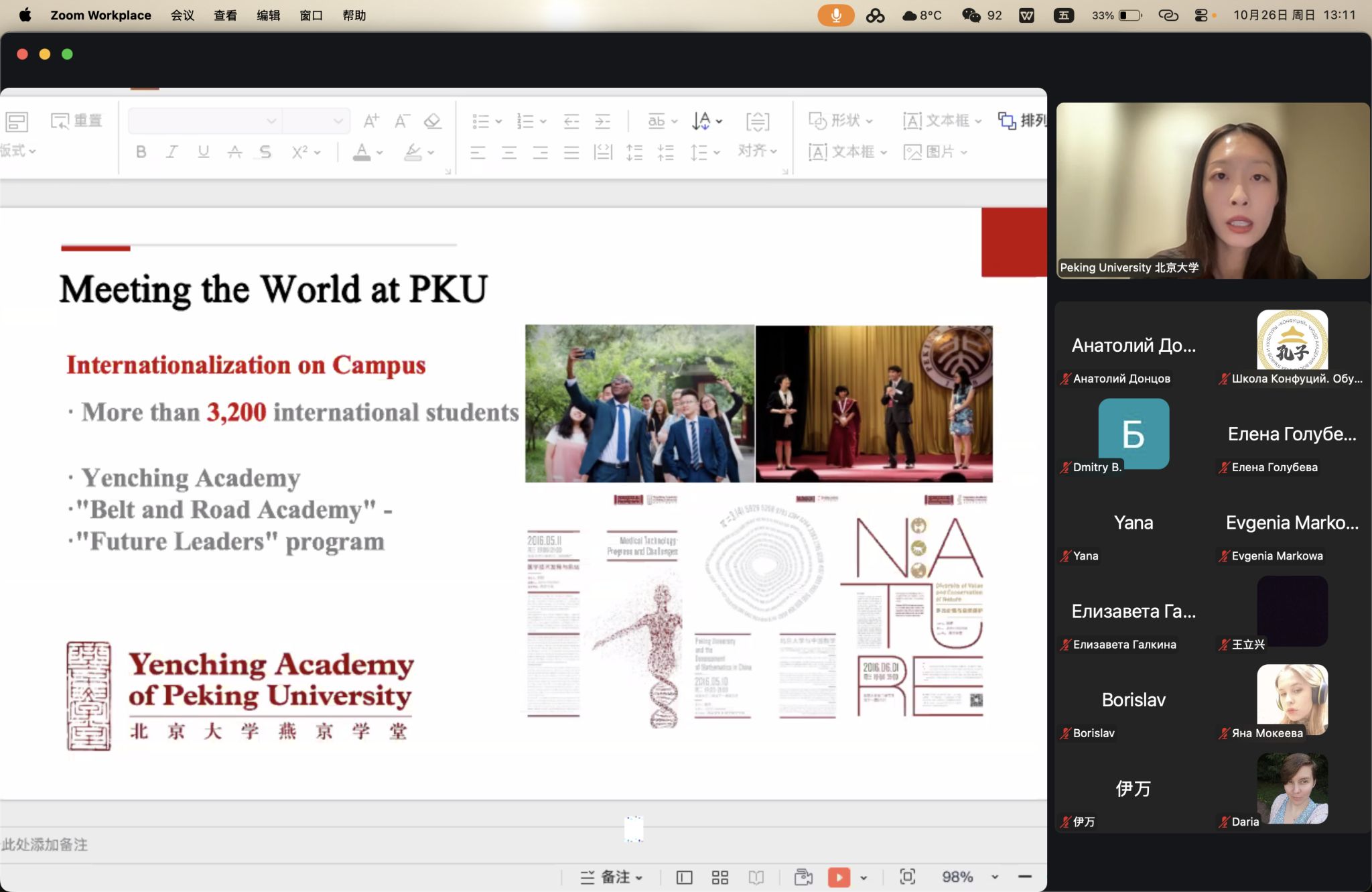The height and width of the screenshot is (892, 1372).
Task: Click fit slide to window icon
Action: (x=908, y=877)
